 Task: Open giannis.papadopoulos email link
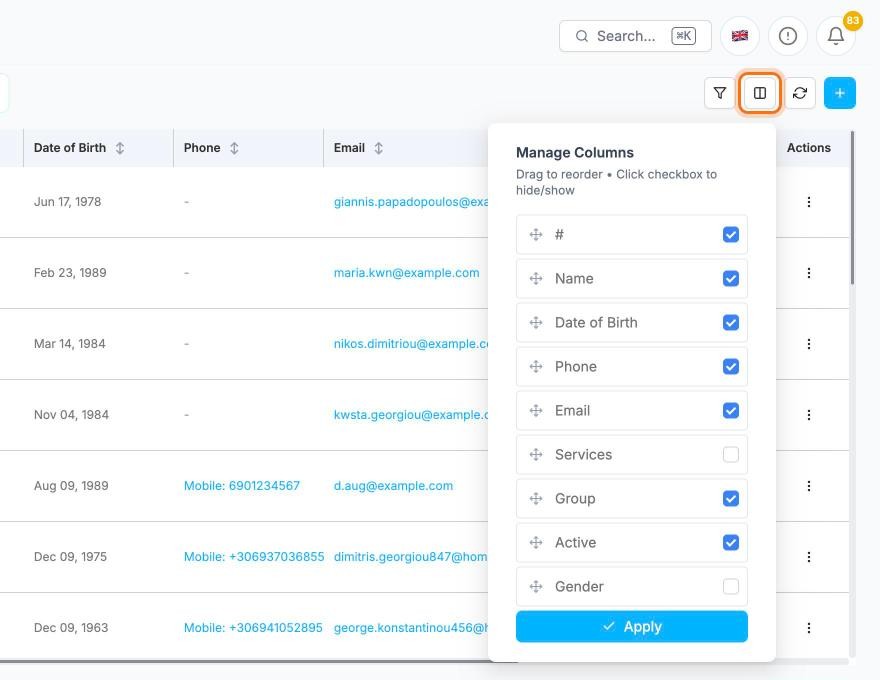coord(411,202)
